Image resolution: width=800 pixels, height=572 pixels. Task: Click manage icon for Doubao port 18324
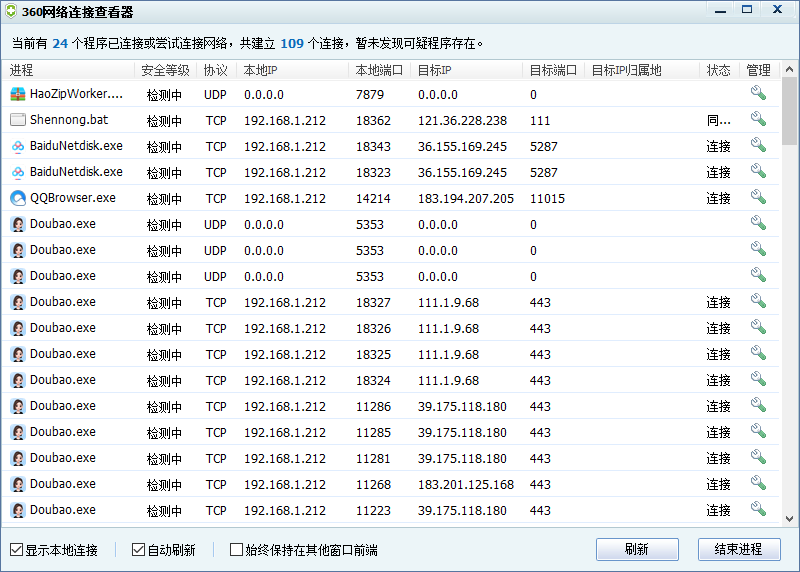point(758,379)
